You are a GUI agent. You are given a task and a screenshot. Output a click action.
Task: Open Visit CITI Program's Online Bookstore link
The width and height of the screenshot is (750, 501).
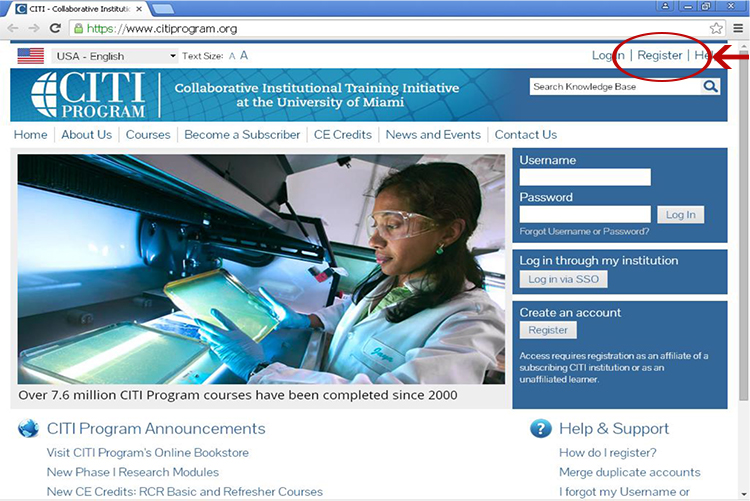[x=148, y=452]
